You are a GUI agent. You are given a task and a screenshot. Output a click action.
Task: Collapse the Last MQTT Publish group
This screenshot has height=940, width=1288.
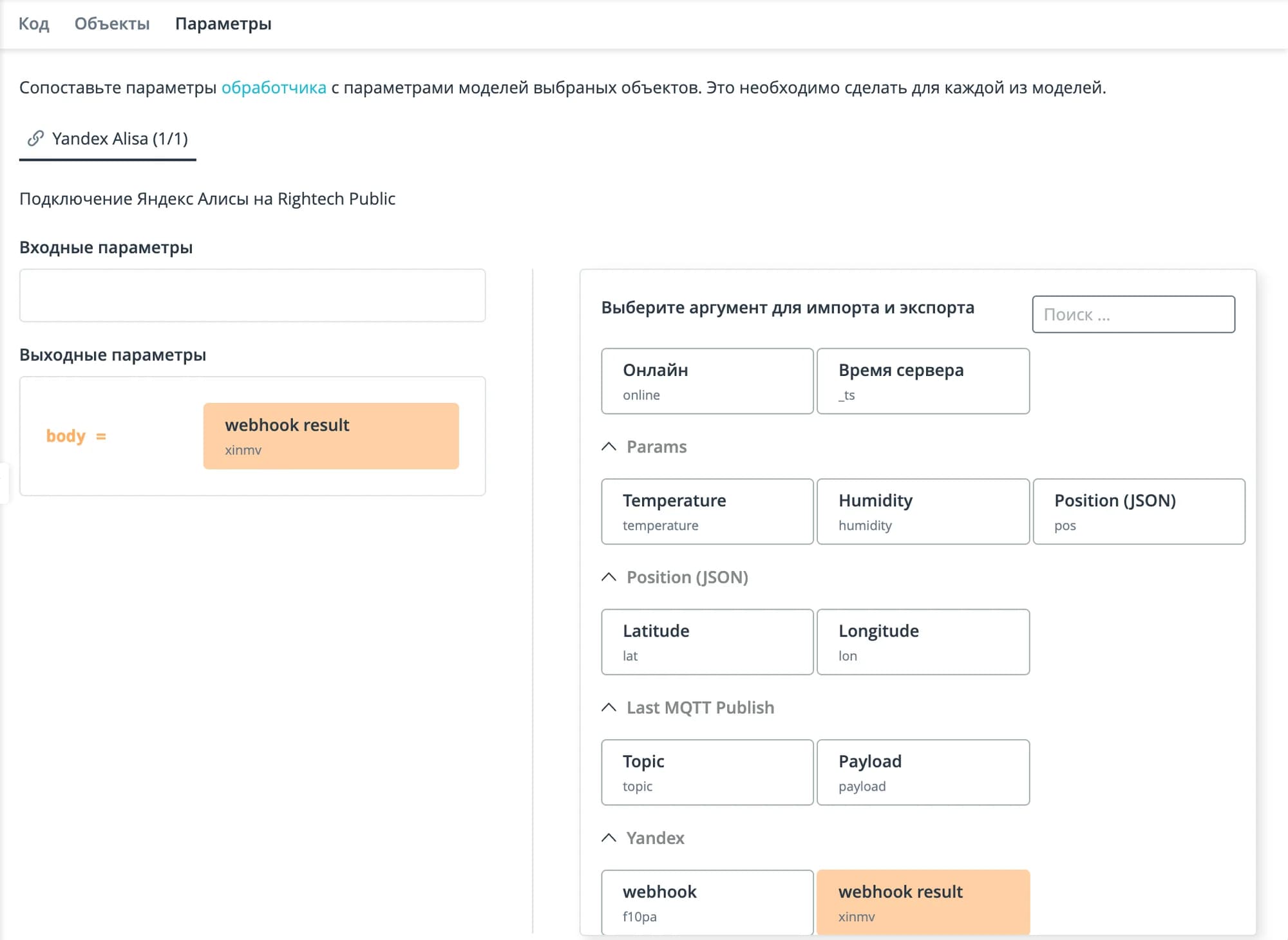click(x=609, y=708)
